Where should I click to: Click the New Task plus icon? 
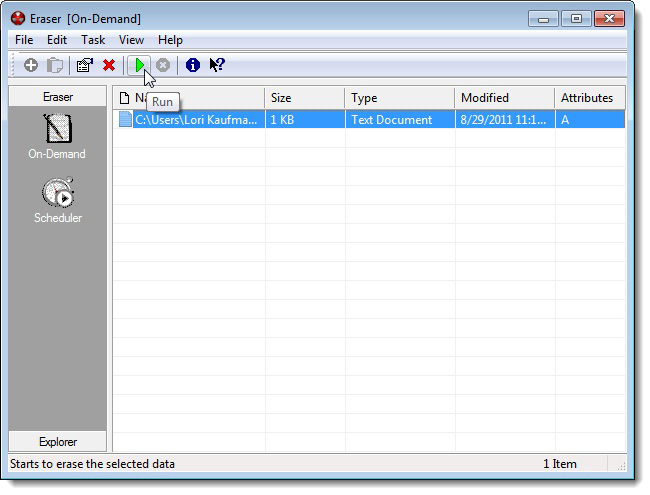coord(31,65)
